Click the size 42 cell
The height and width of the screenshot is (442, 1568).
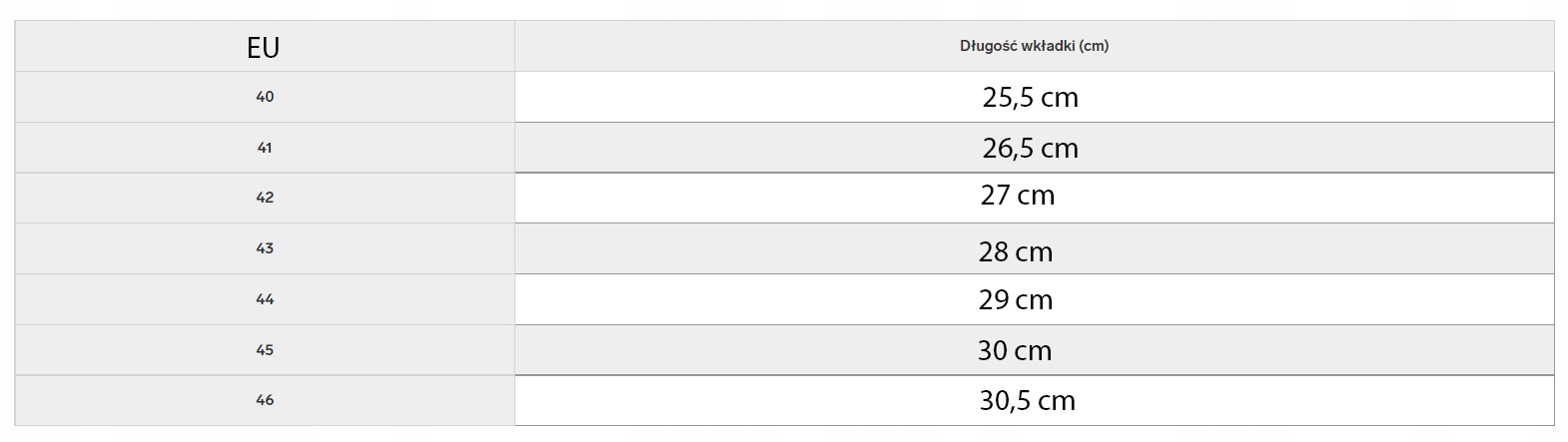point(265,198)
